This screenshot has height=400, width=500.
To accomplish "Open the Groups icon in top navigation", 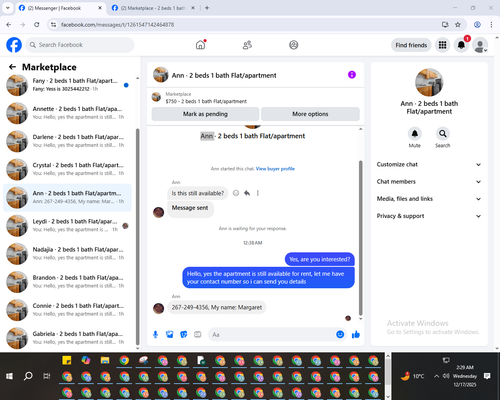I will tap(294, 45).
